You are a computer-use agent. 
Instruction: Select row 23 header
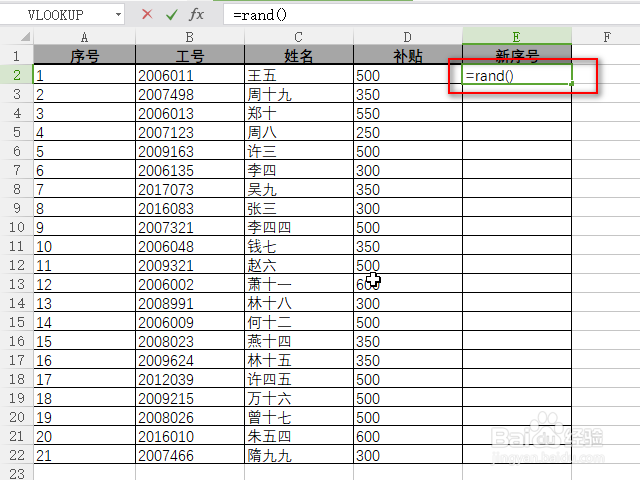(x=16, y=473)
